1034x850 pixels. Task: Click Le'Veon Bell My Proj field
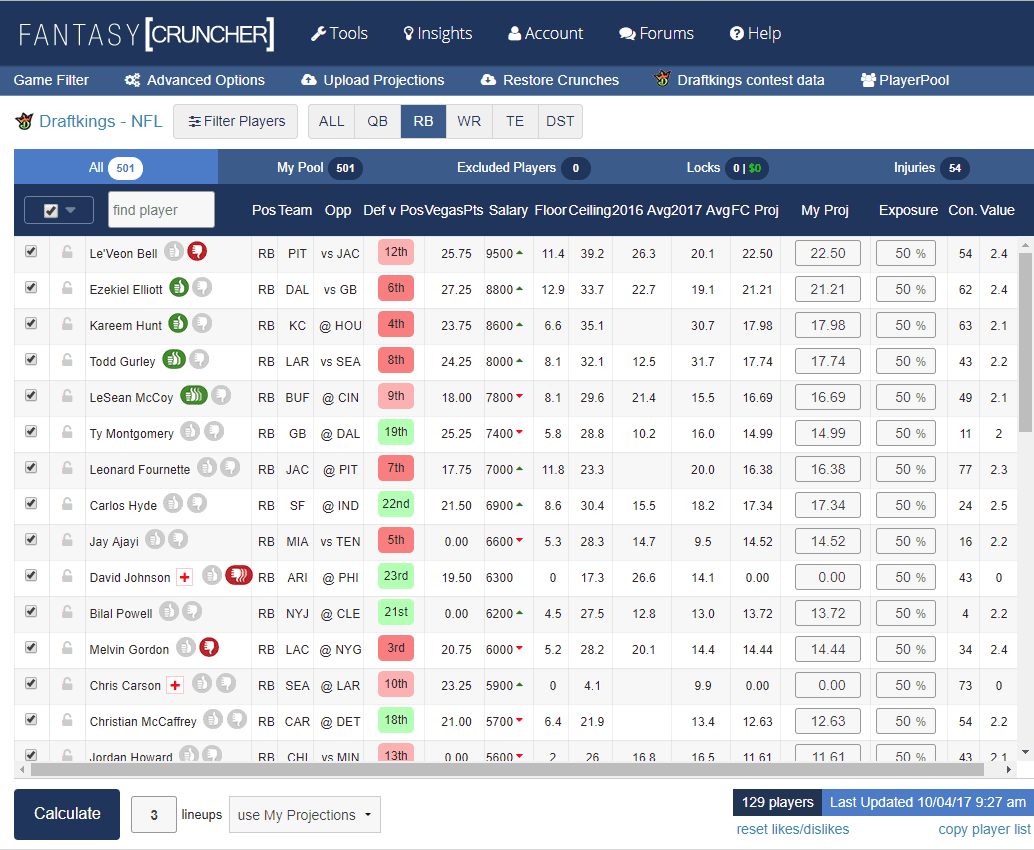click(828, 253)
